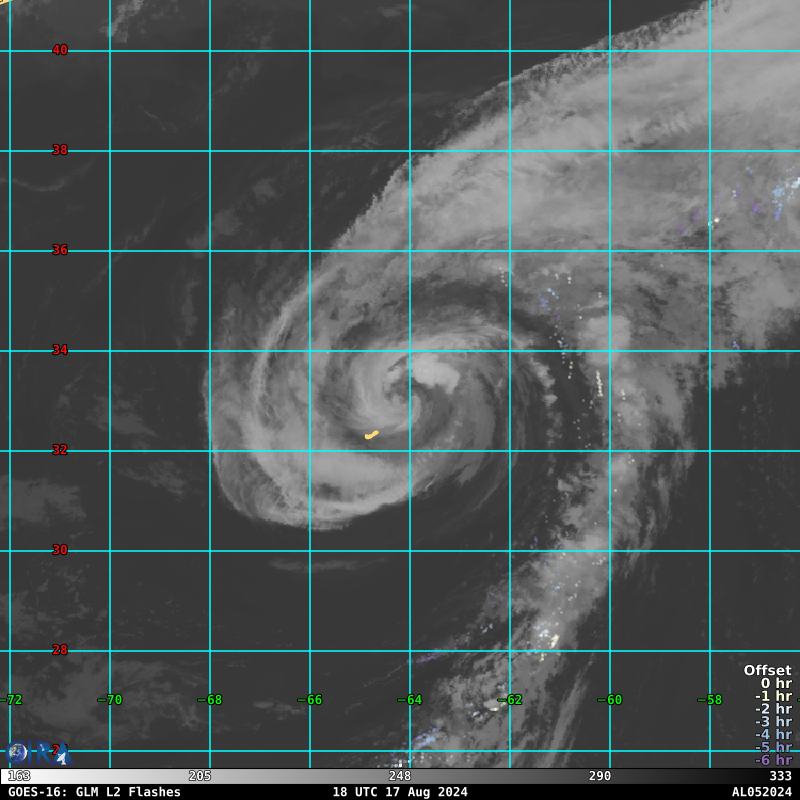800x800 pixels.
Task: Click the Offset legend title
Action: (x=767, y=671)
